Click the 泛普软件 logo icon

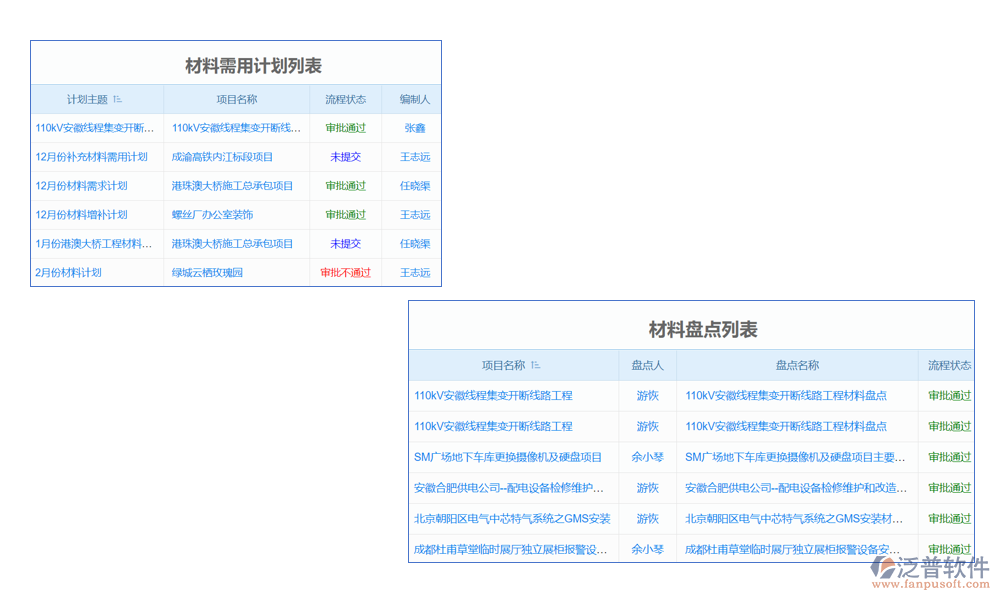pos(883,568)
